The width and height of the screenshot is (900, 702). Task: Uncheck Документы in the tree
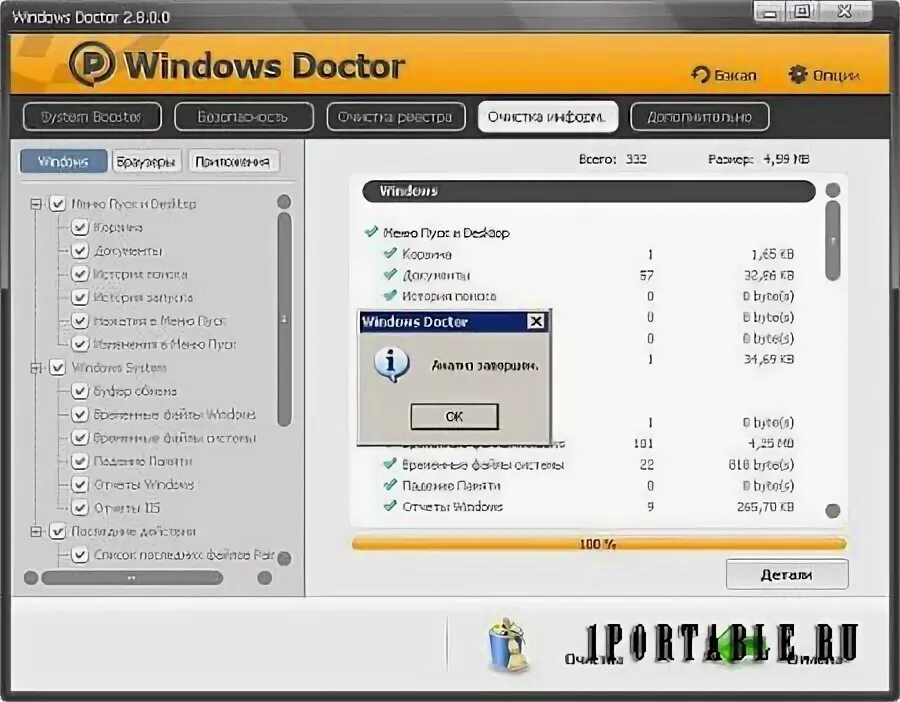[x=79, y=251]
